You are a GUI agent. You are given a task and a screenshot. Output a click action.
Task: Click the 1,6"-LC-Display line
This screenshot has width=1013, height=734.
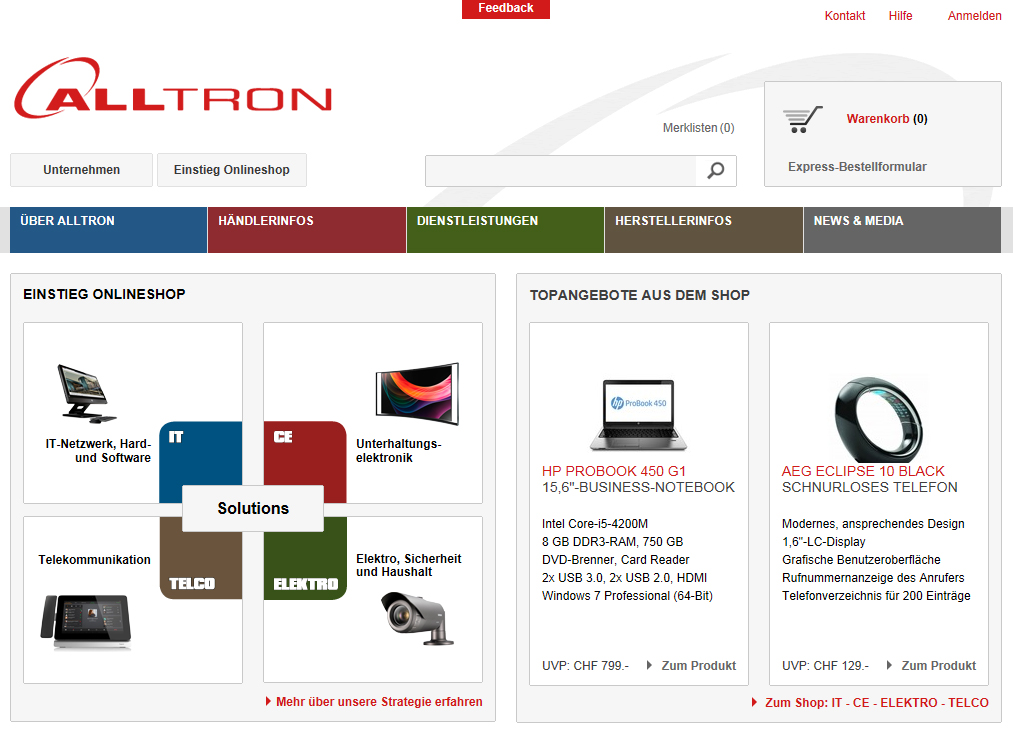pos(823,542)
